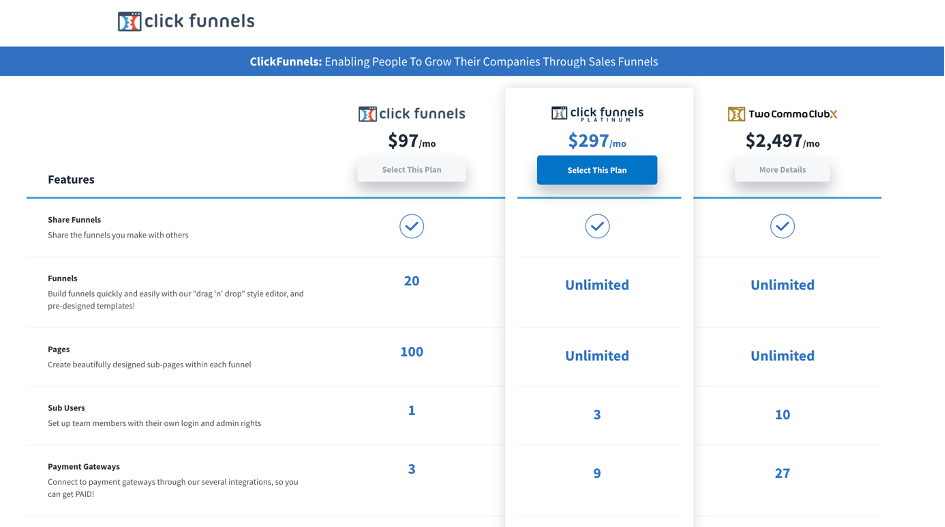
Task: Select the Platinum $297/mo plan button
Action: [597, 170]
